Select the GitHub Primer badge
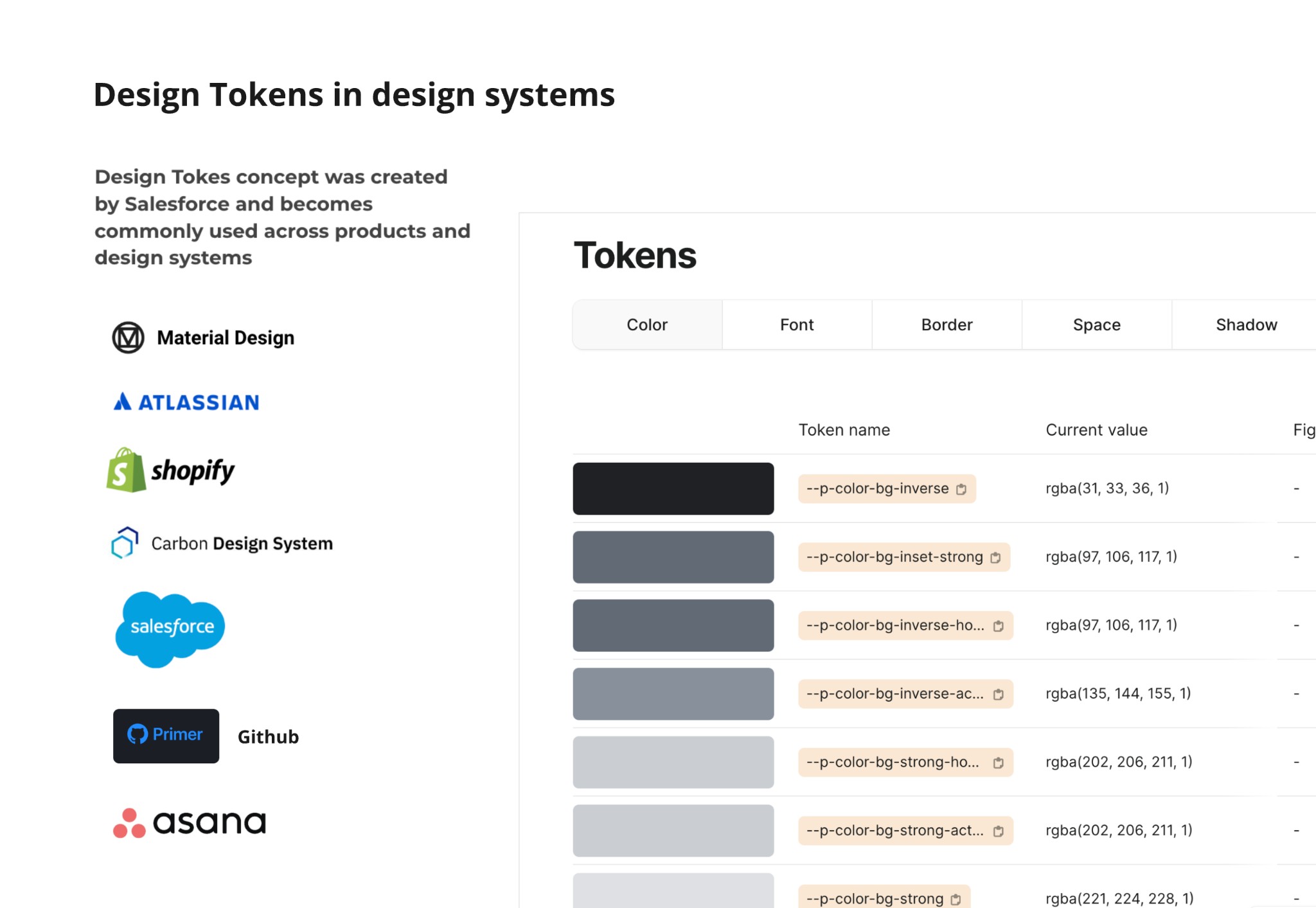 [x=166, y=736]
